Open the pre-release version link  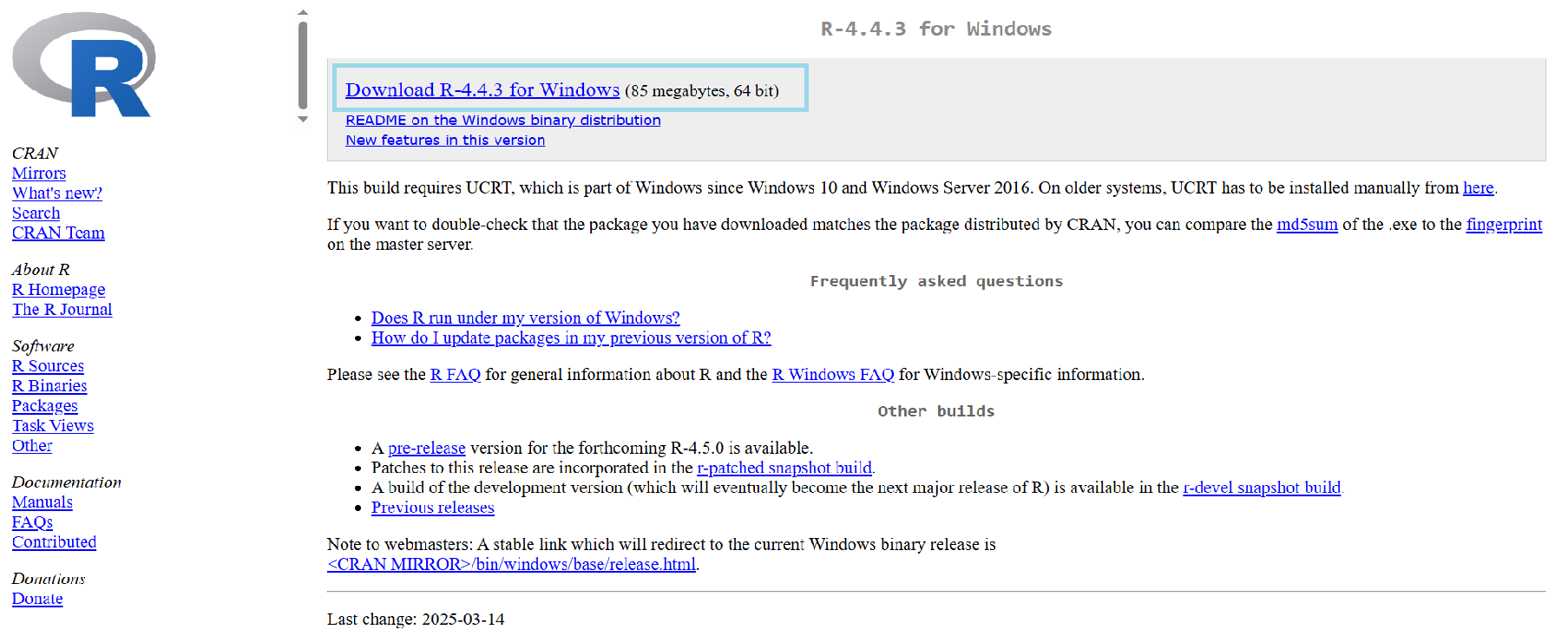(x=427, y=448)
